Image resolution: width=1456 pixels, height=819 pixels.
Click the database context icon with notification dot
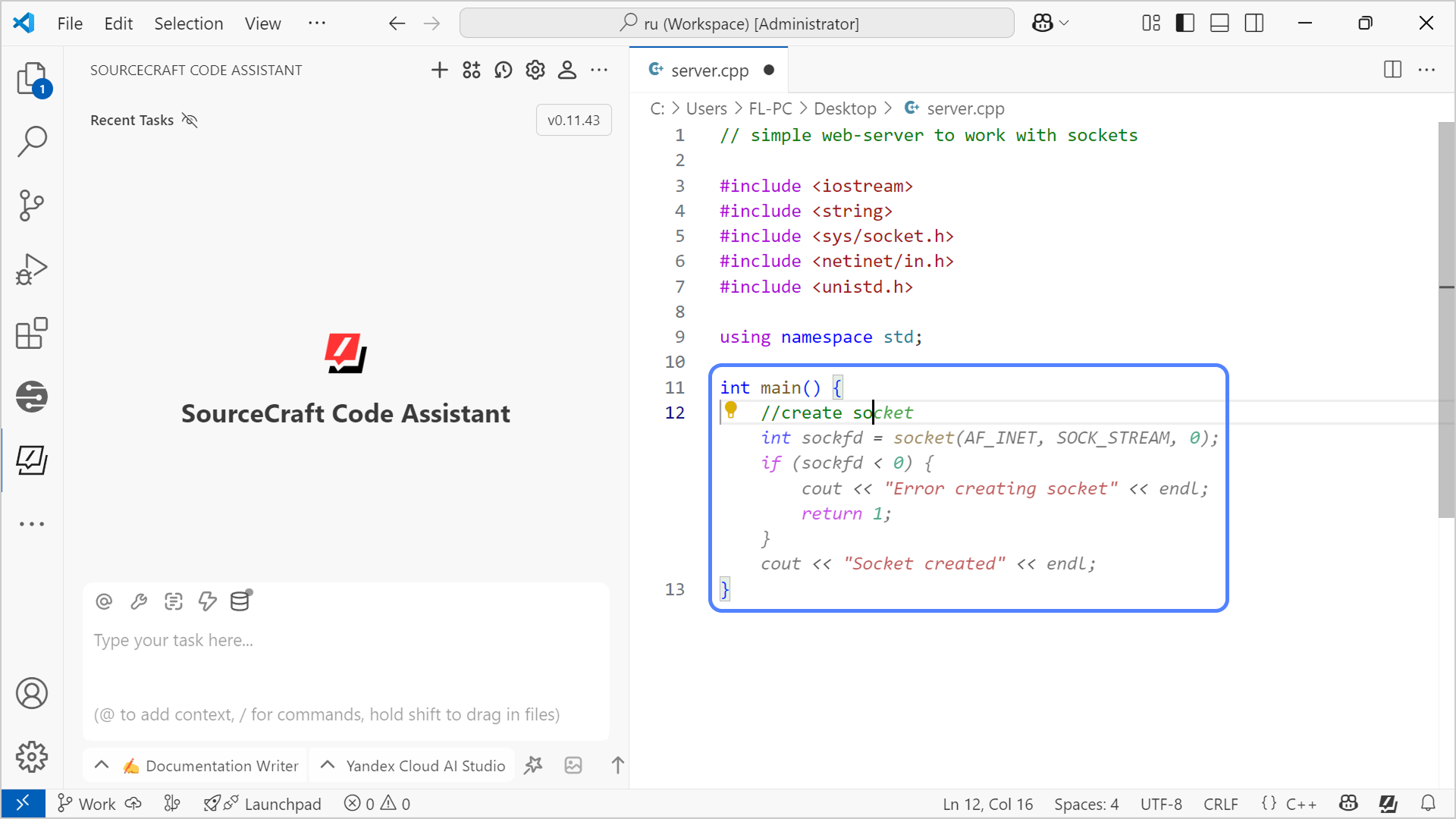tap(240, 601)
